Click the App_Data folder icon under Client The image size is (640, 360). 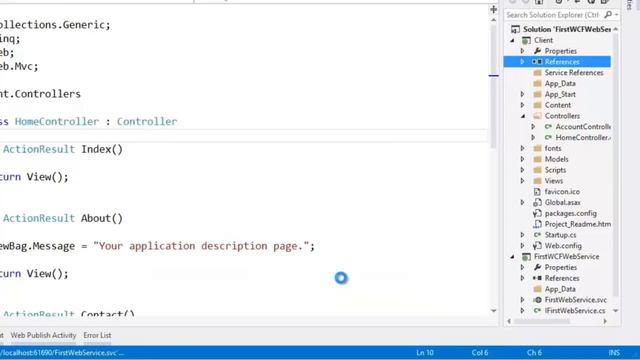tap(537, 83)
